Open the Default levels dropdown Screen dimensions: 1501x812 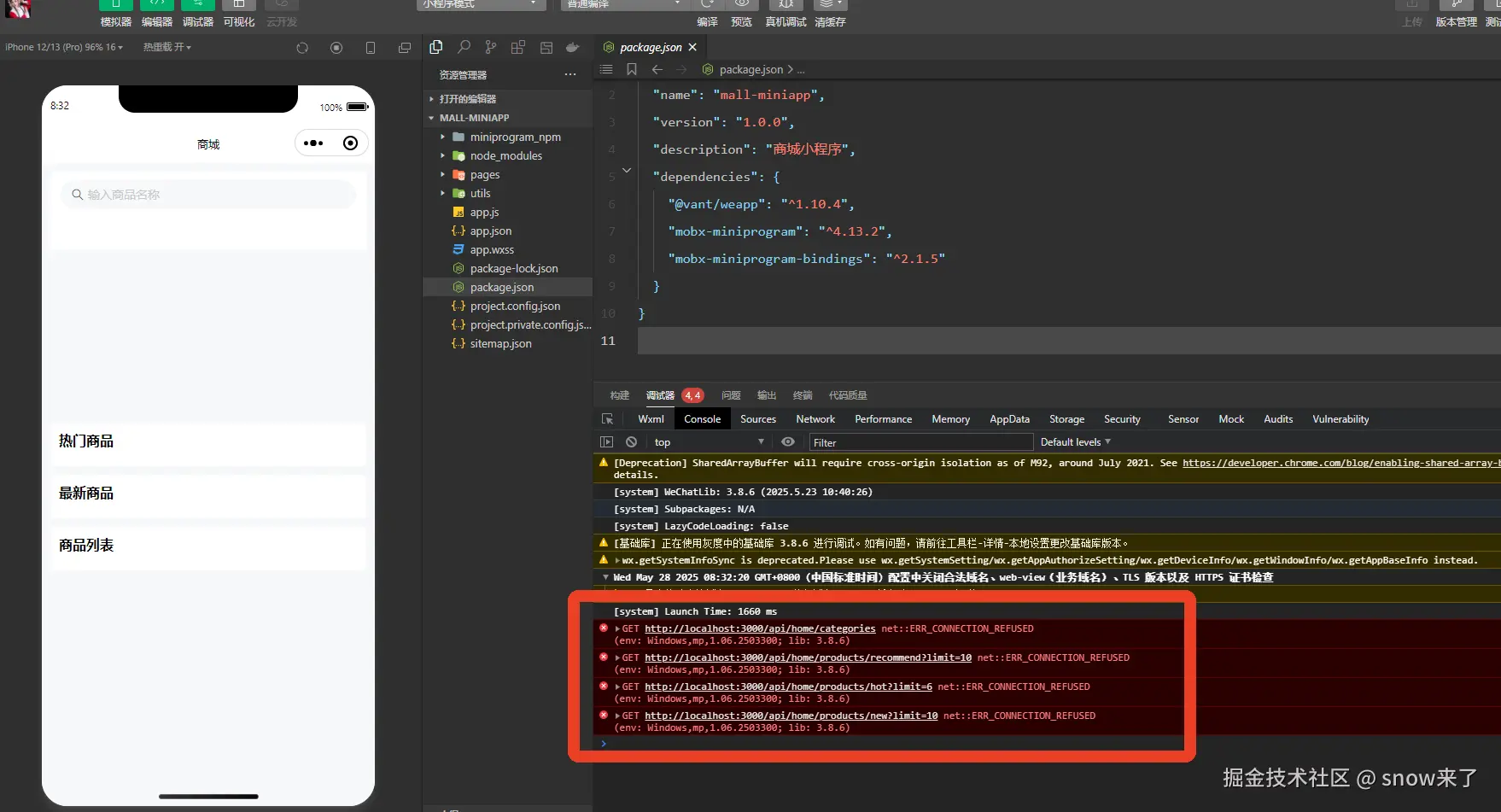click(x=1076, y=442)
